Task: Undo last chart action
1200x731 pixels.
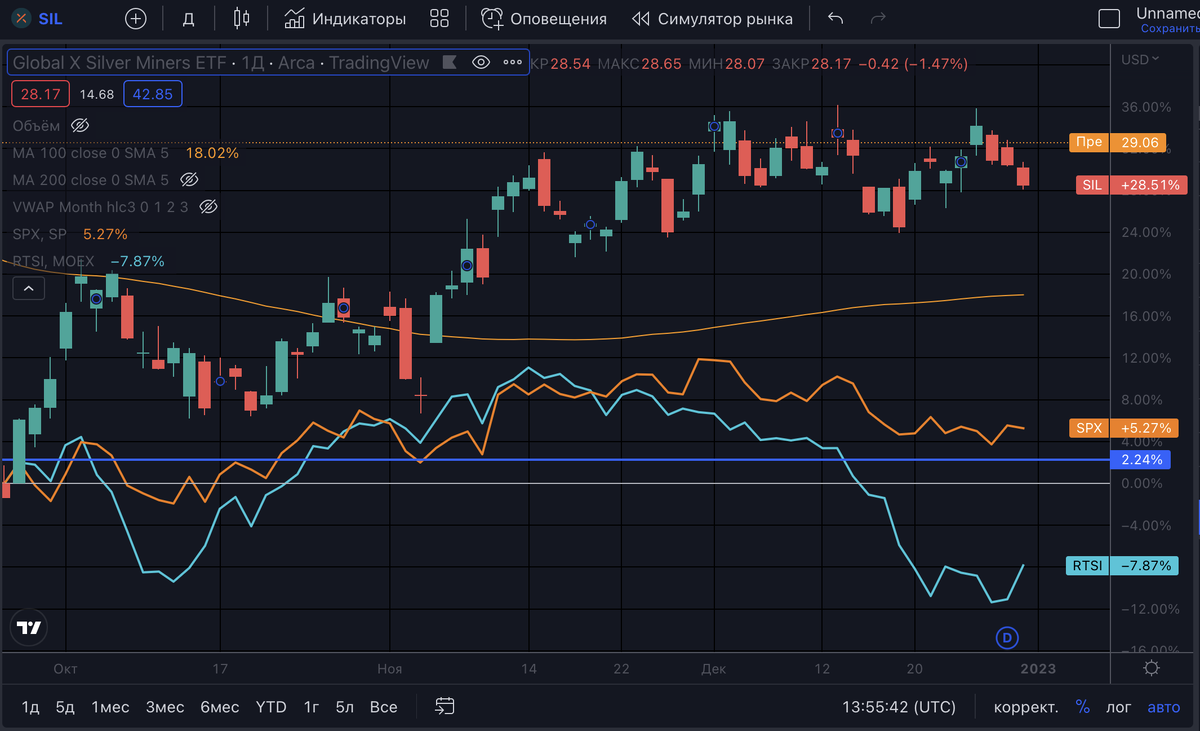Action: tap(836, 18)
